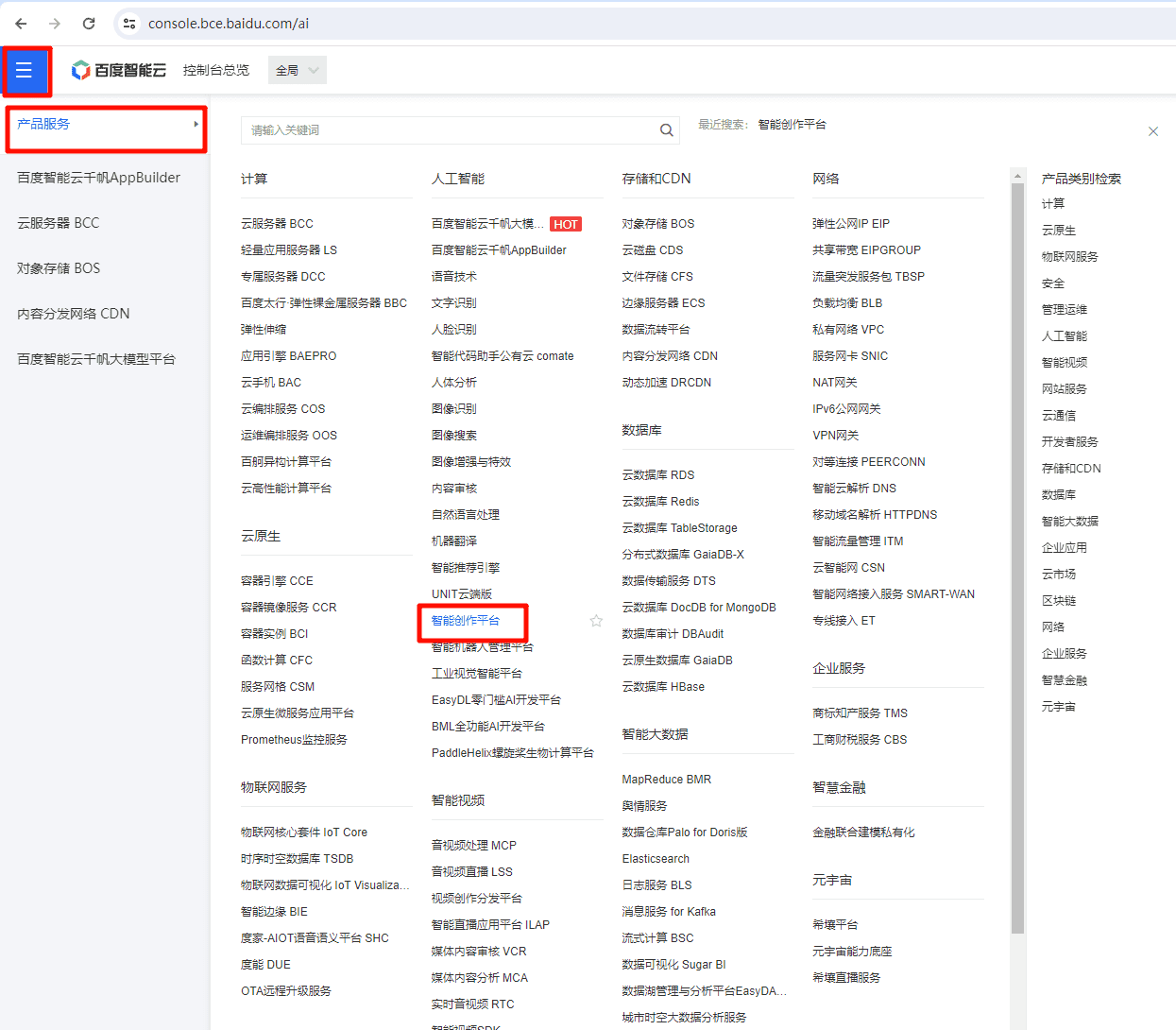The height and width of the screenshot is (1030, 1176).
Task: Open Elasticsearch service
Action: [656, 859]
